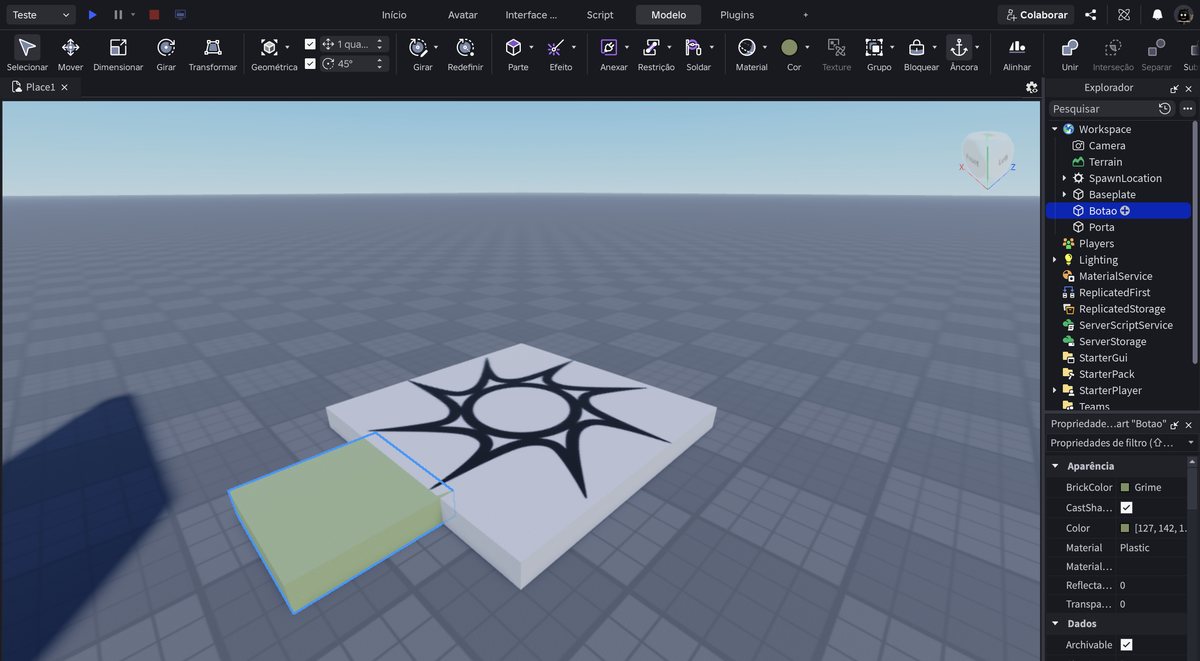
Task: Select the Transformar tool
Action: click(213, 53)
